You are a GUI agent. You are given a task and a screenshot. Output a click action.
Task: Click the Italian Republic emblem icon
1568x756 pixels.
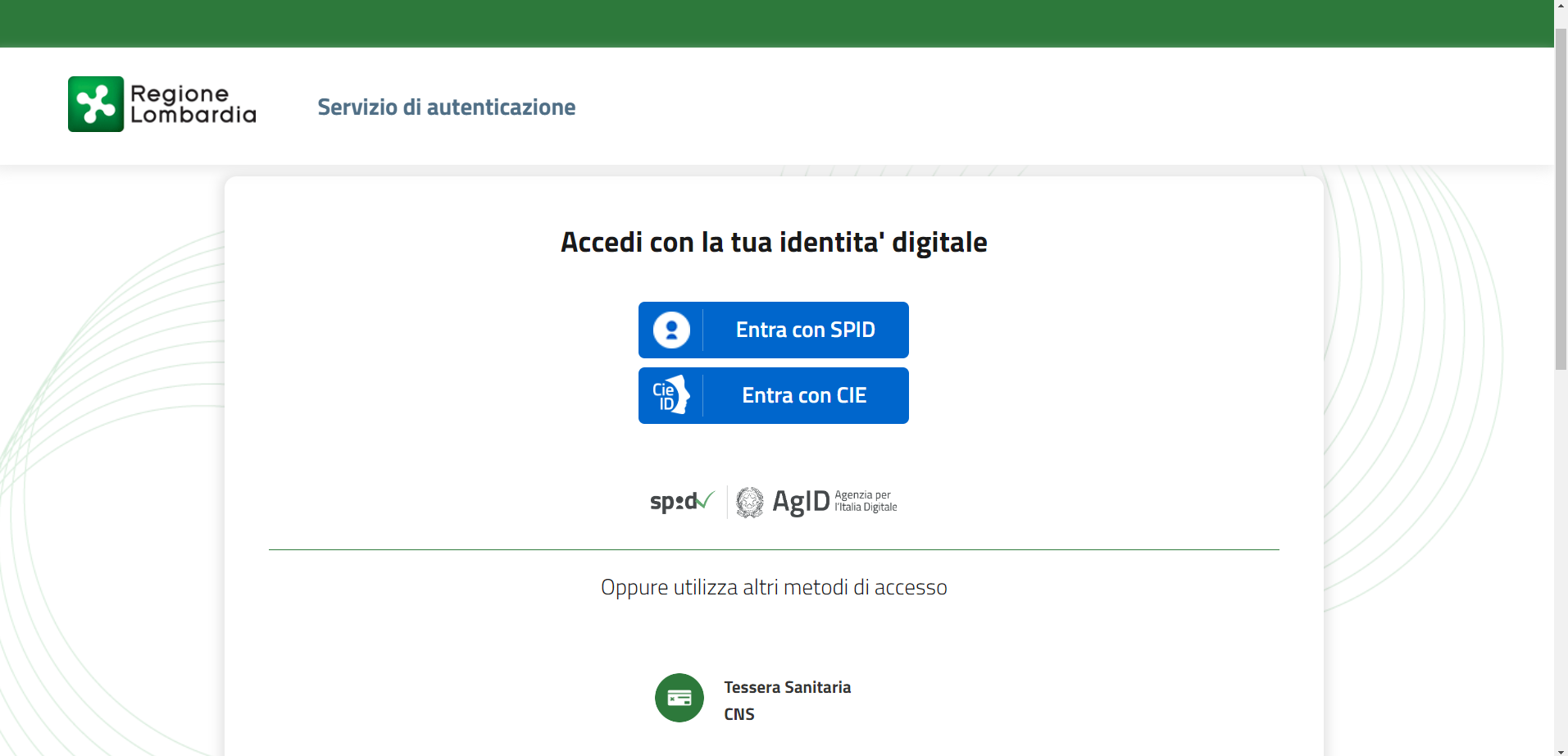[749, 502]
